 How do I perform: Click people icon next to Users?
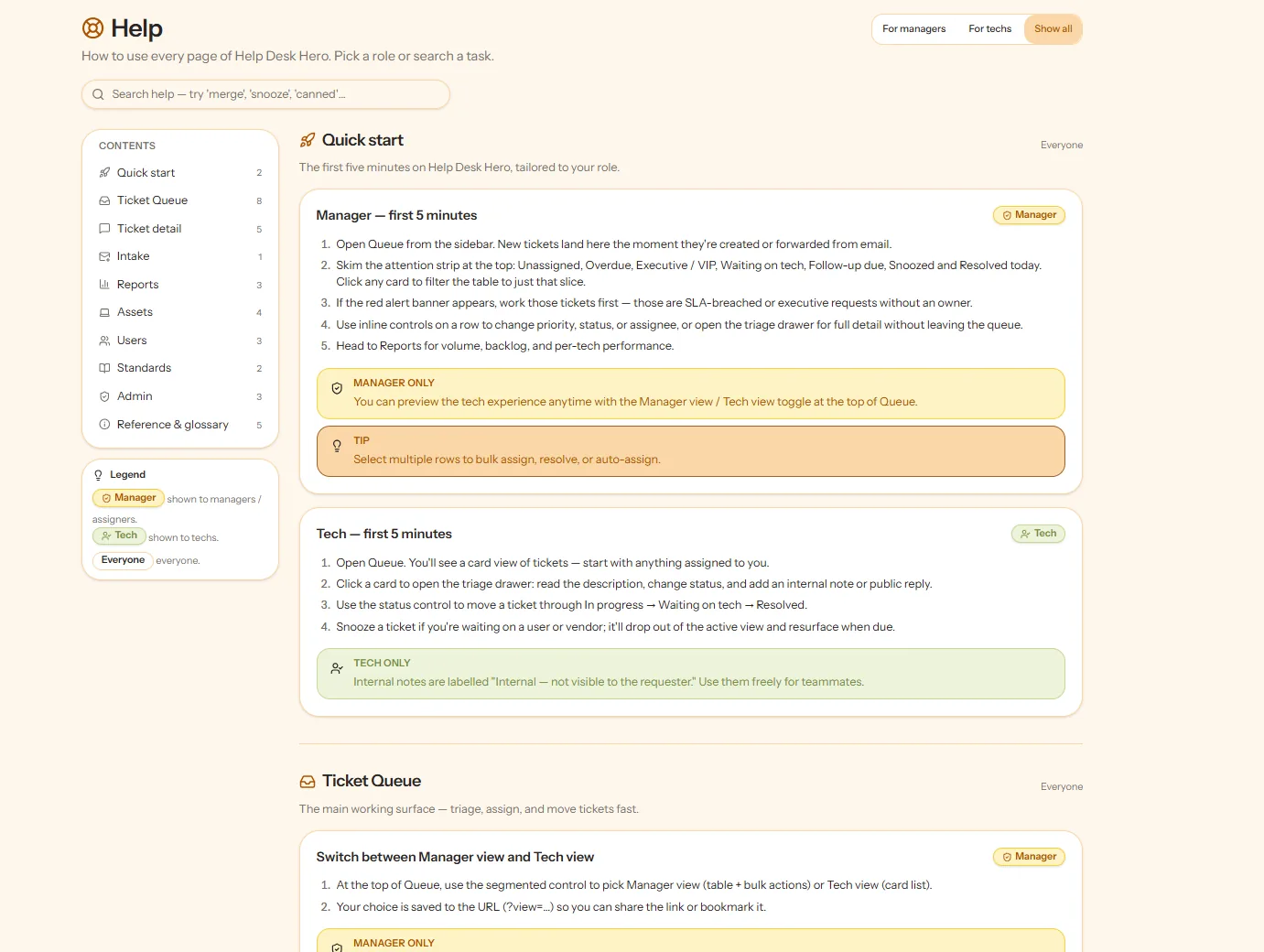pos(104,341)
